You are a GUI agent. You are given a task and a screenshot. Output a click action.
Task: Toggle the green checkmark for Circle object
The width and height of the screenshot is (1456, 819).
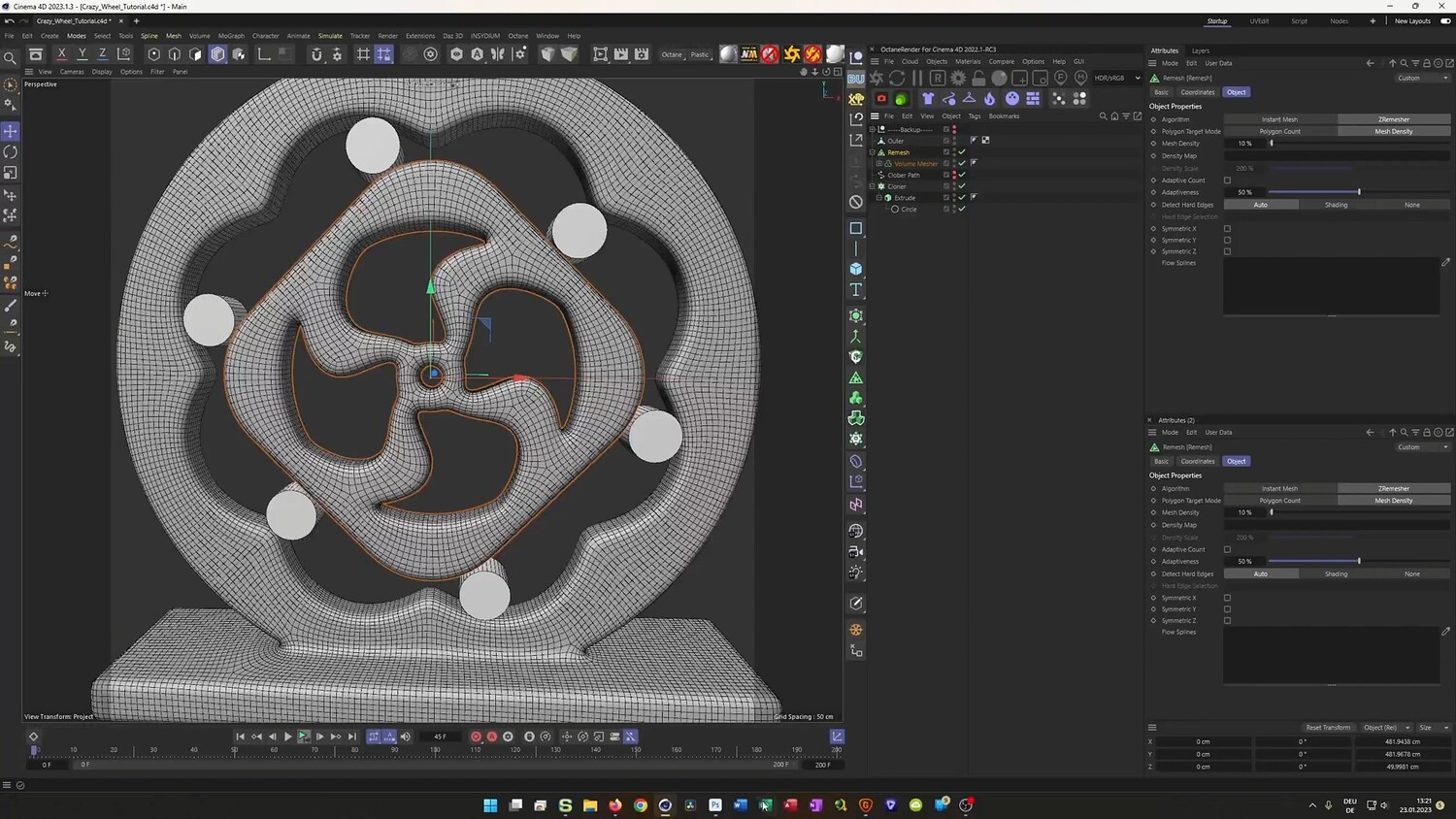tap(962, 209)
